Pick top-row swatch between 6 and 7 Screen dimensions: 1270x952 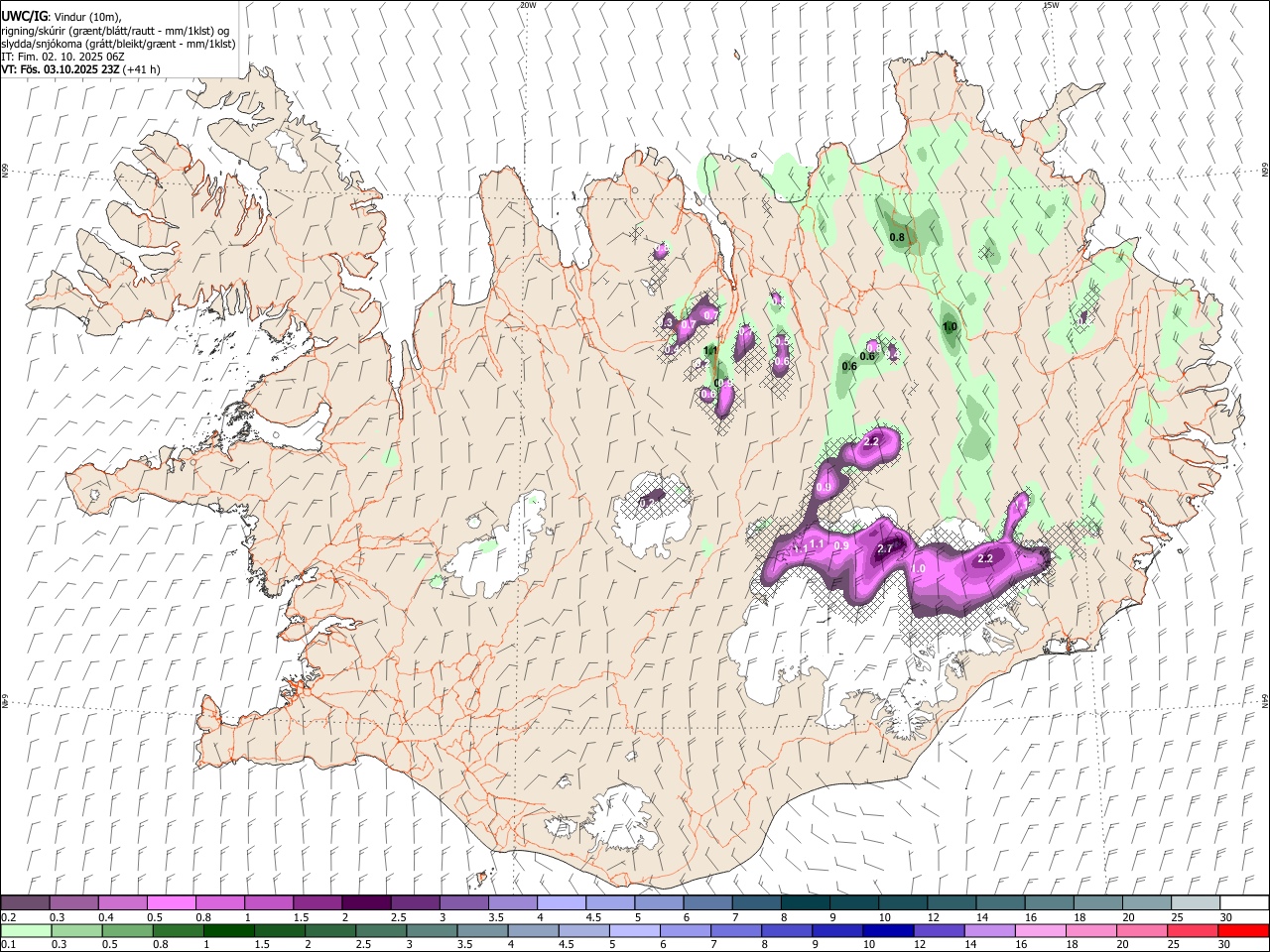coord(707,903)
